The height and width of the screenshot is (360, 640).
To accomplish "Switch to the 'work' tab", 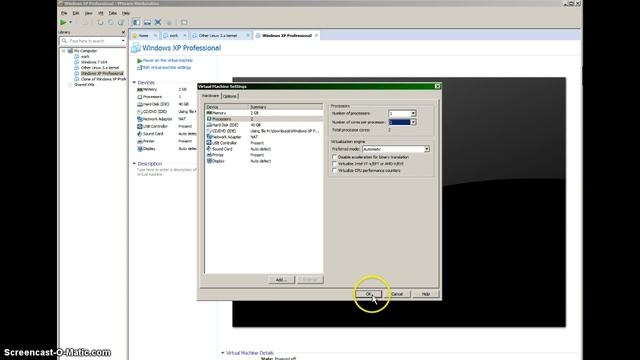I will [x=174, y=36].
